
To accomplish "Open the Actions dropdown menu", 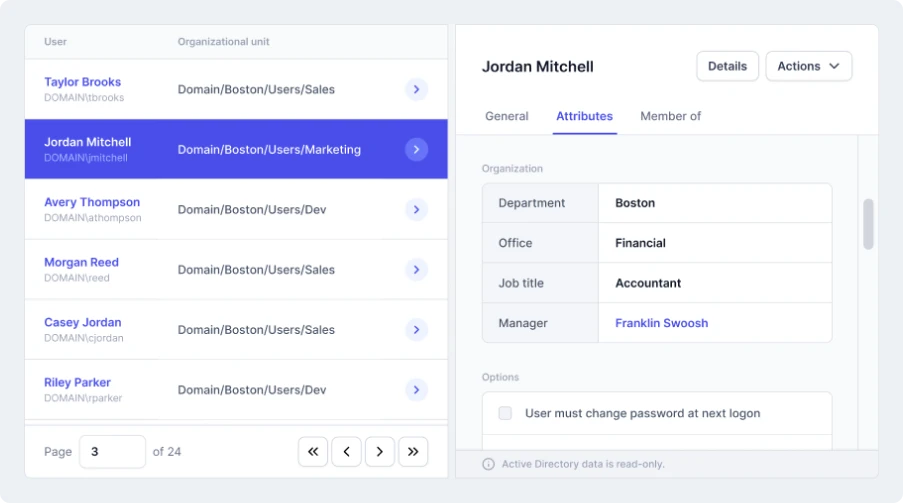I will [808, 66].
